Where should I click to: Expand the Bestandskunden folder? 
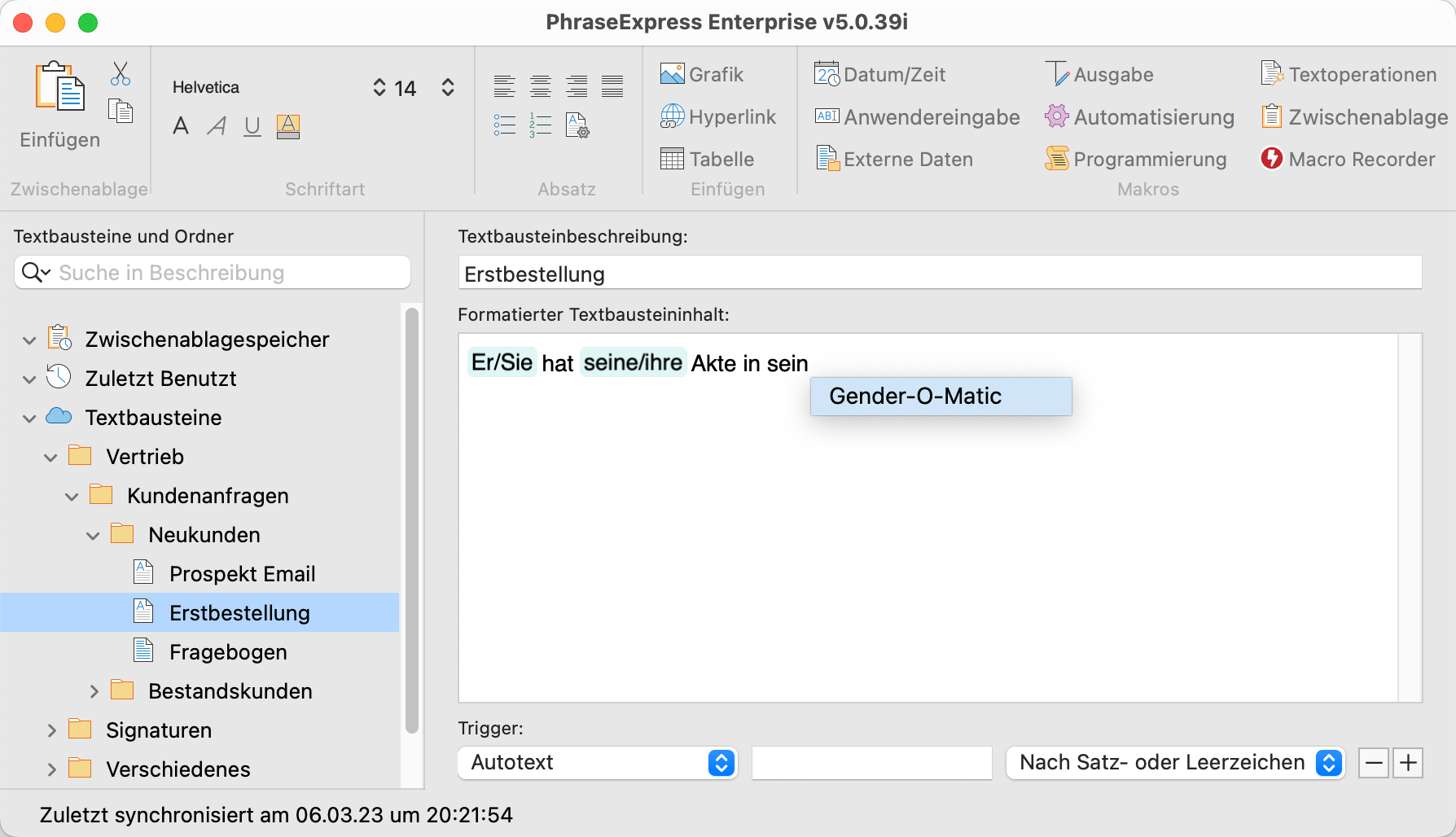coord(94,691)
